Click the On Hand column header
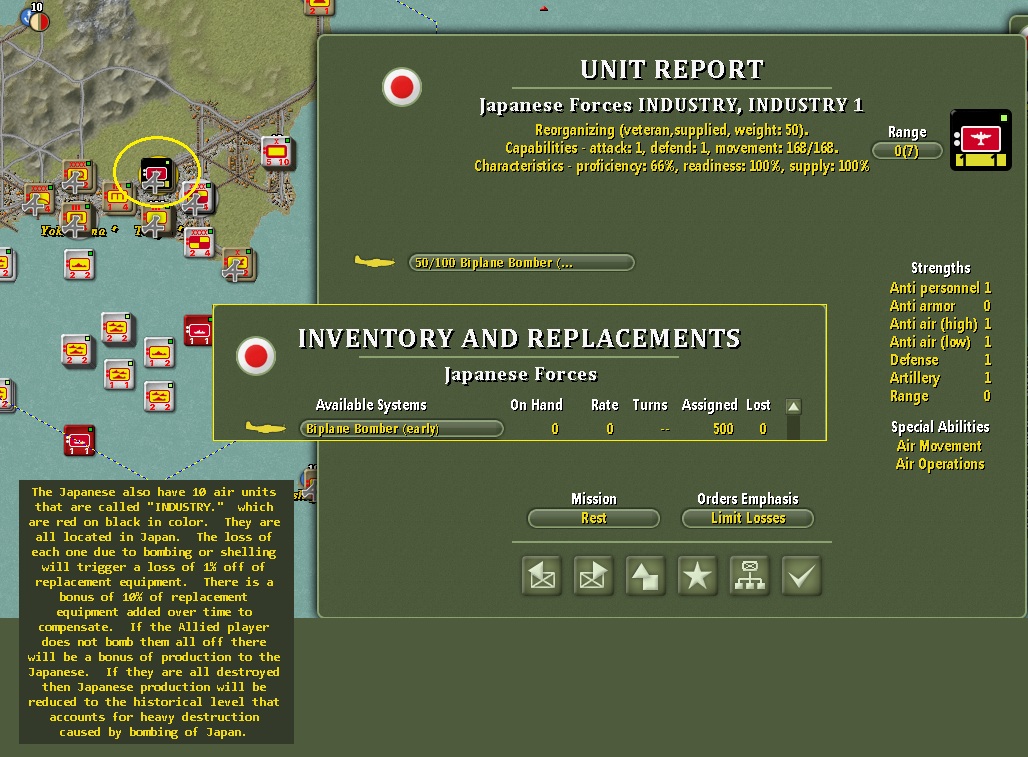1028x757 pixels. point(536,405)
